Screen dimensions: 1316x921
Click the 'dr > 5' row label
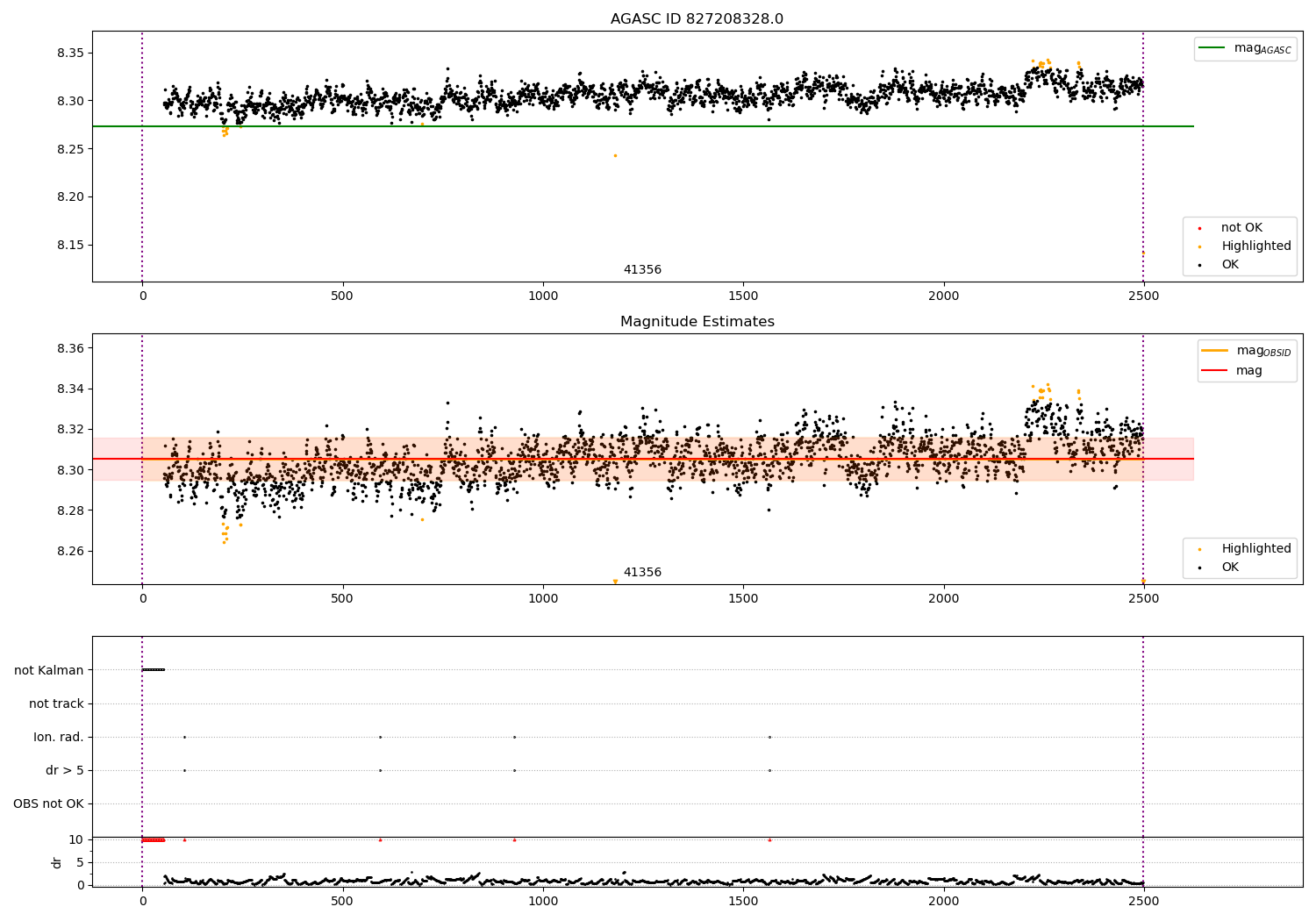65,770
